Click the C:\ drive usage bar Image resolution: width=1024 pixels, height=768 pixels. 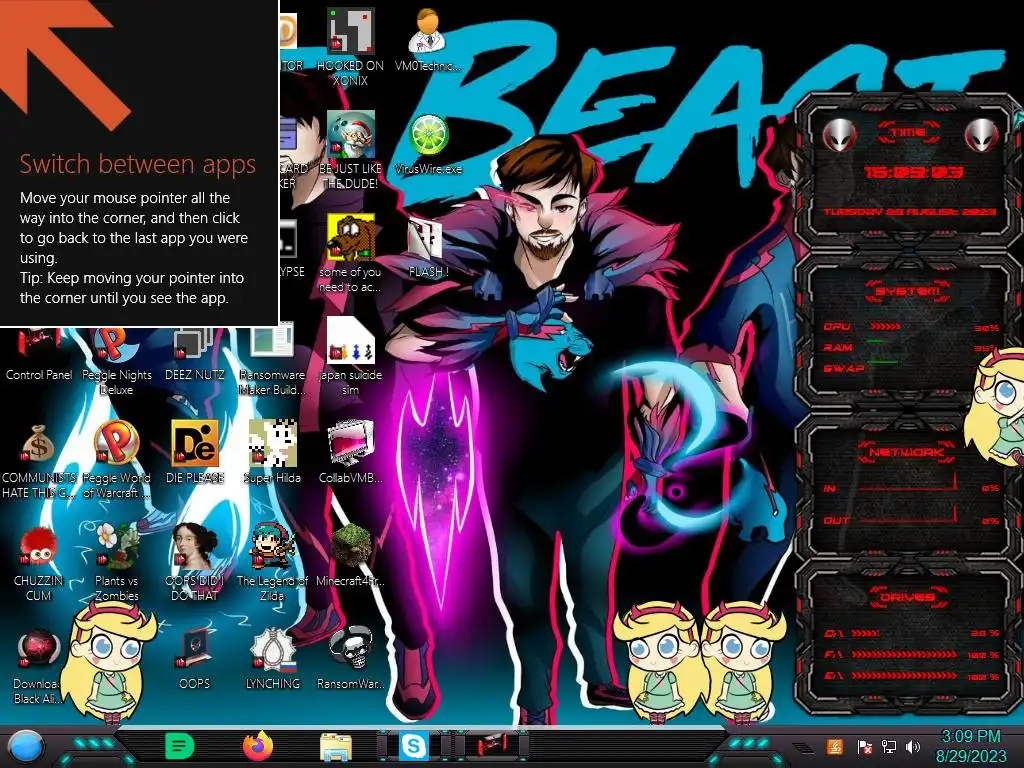point(865,633)
